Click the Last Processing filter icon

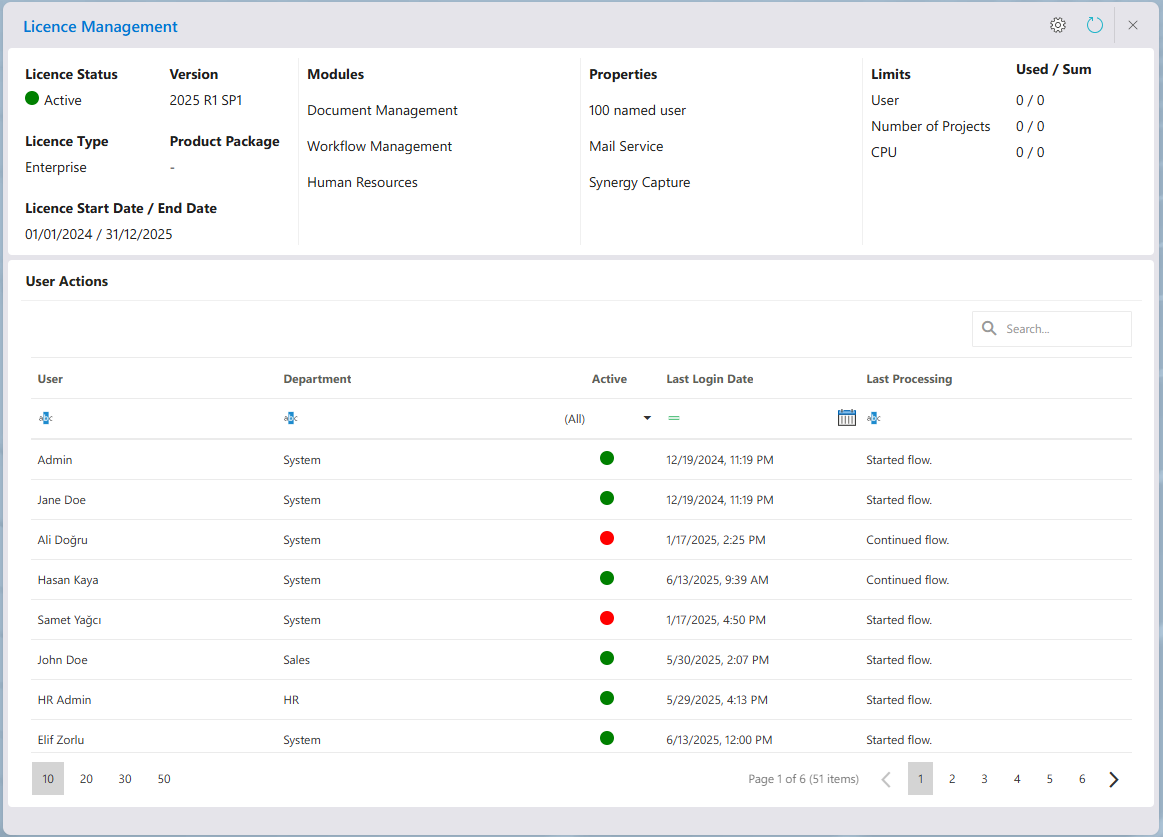tap(874, 418)
